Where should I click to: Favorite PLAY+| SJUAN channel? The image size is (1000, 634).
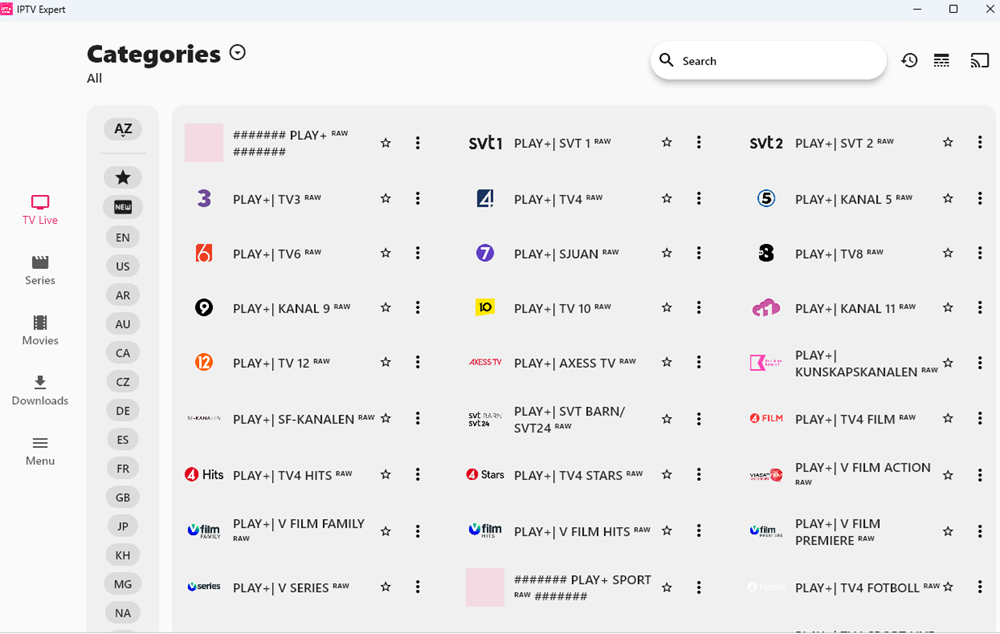tap(666, 253)
